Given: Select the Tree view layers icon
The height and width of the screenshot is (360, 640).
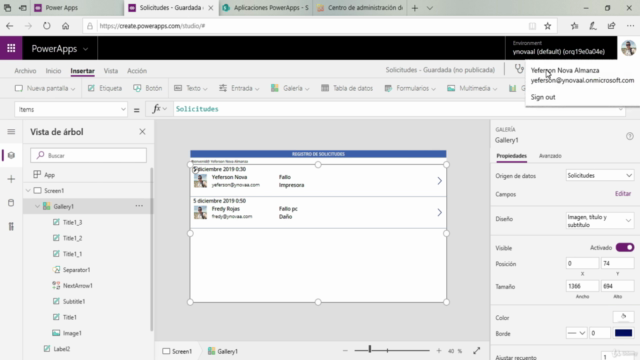Looking at the screenshot, I should pos(11,155).
